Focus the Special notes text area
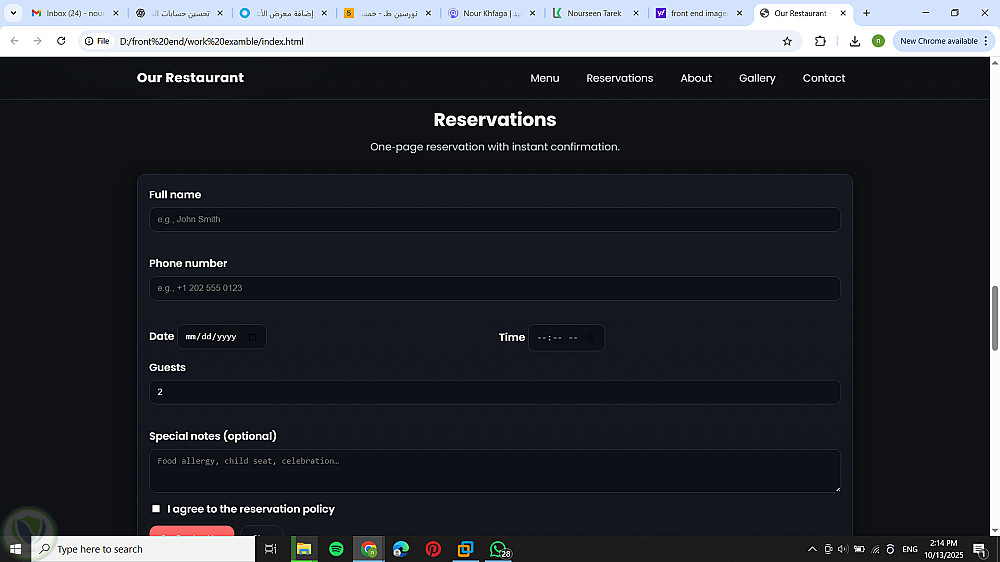 (x=494, y=471)
